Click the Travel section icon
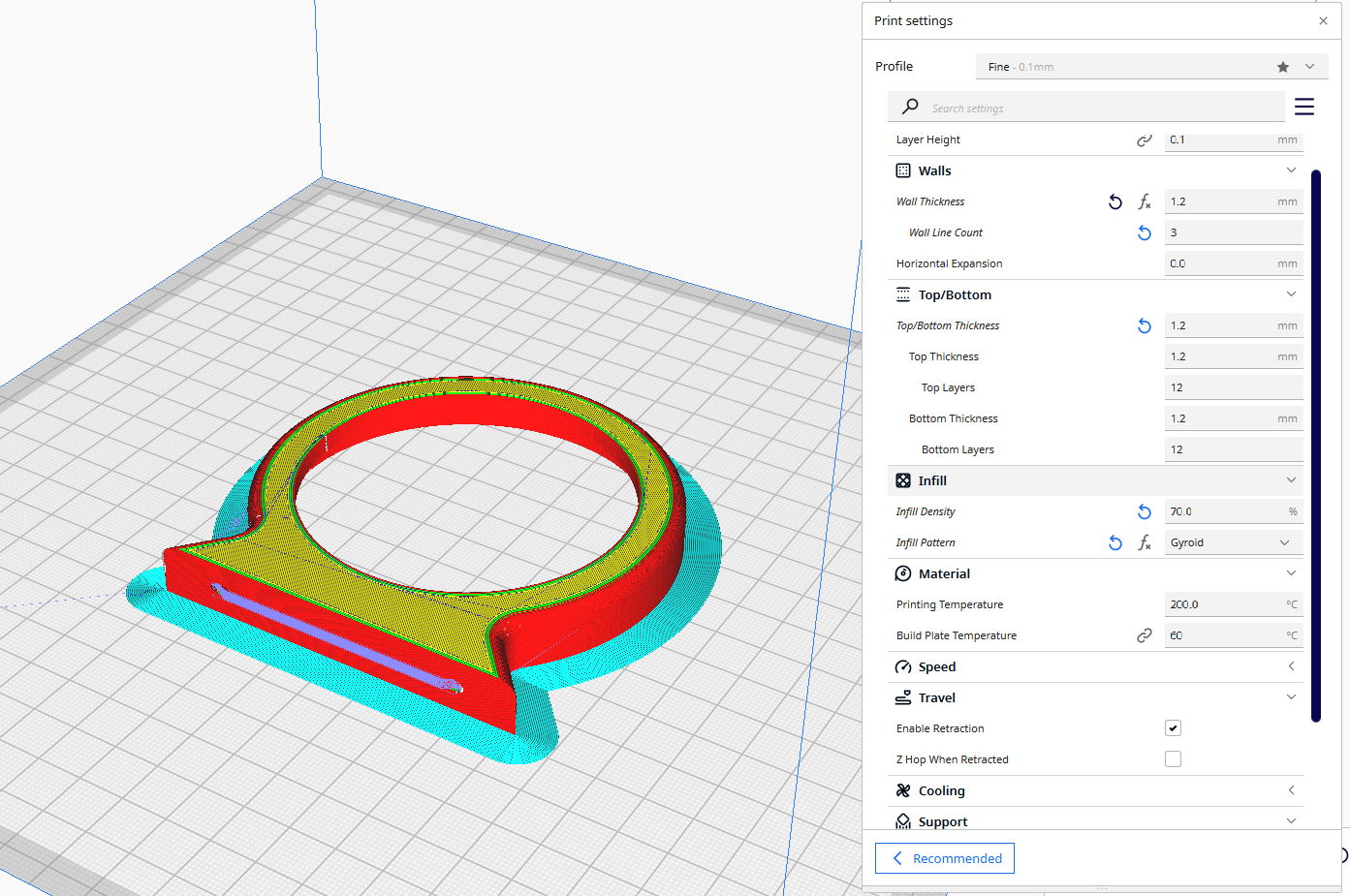This screenshot has width=1350, height=896. coord(903,697)
